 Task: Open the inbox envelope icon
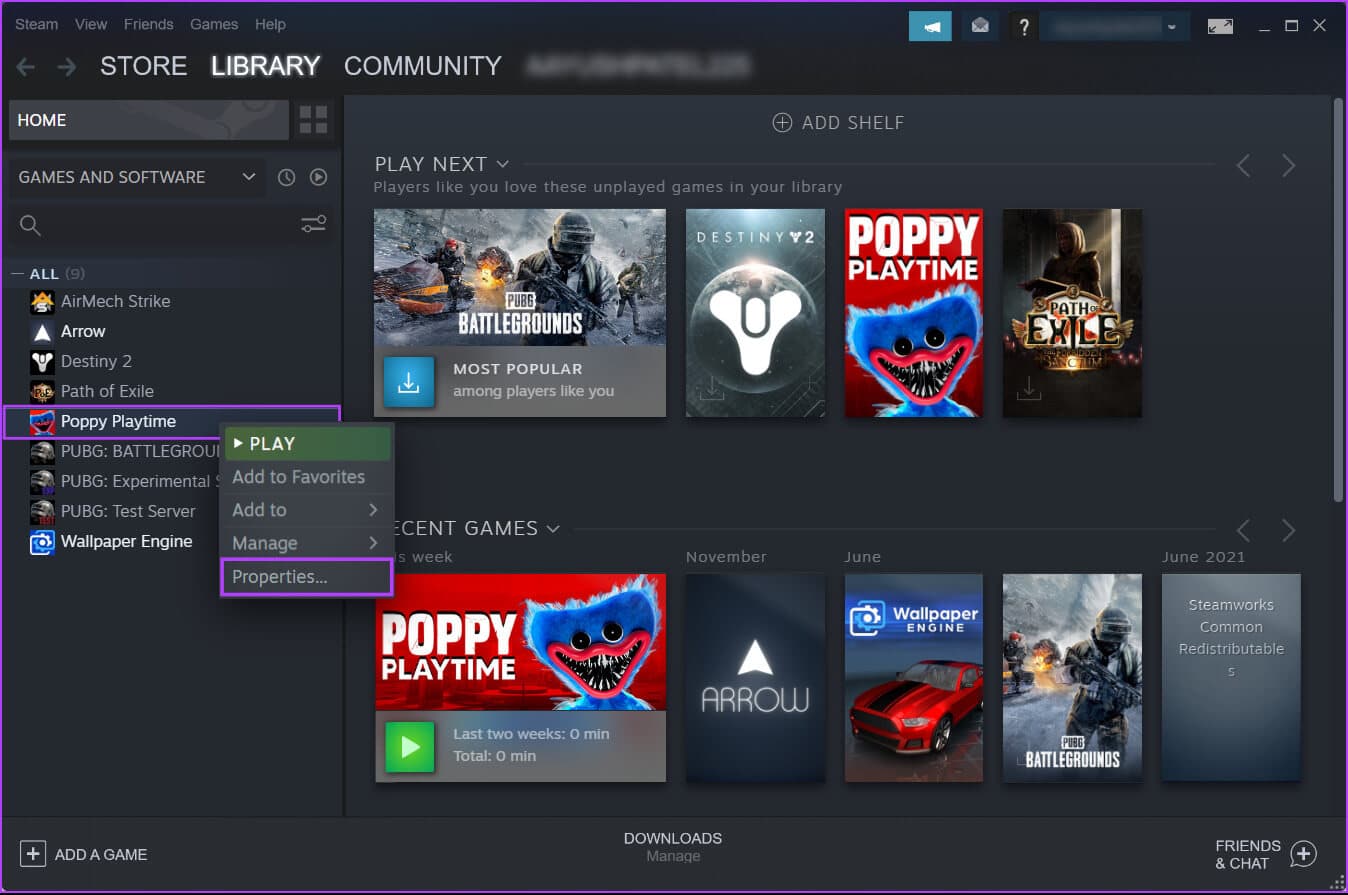(980, 26)
